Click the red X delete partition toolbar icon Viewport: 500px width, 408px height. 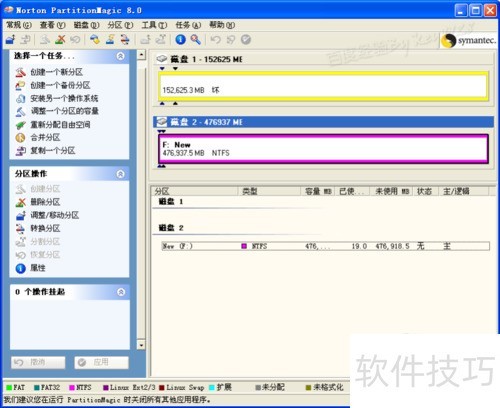tap(60, 40)
